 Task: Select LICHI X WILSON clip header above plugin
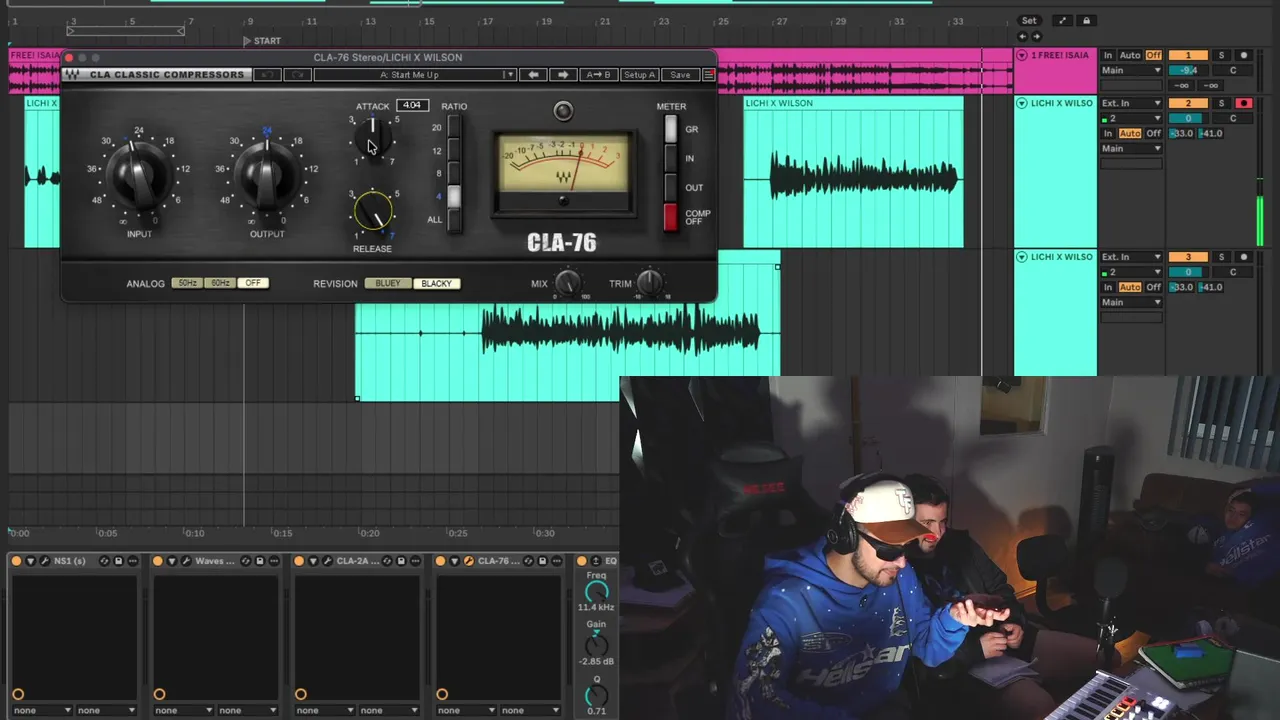tap(853, 103)
